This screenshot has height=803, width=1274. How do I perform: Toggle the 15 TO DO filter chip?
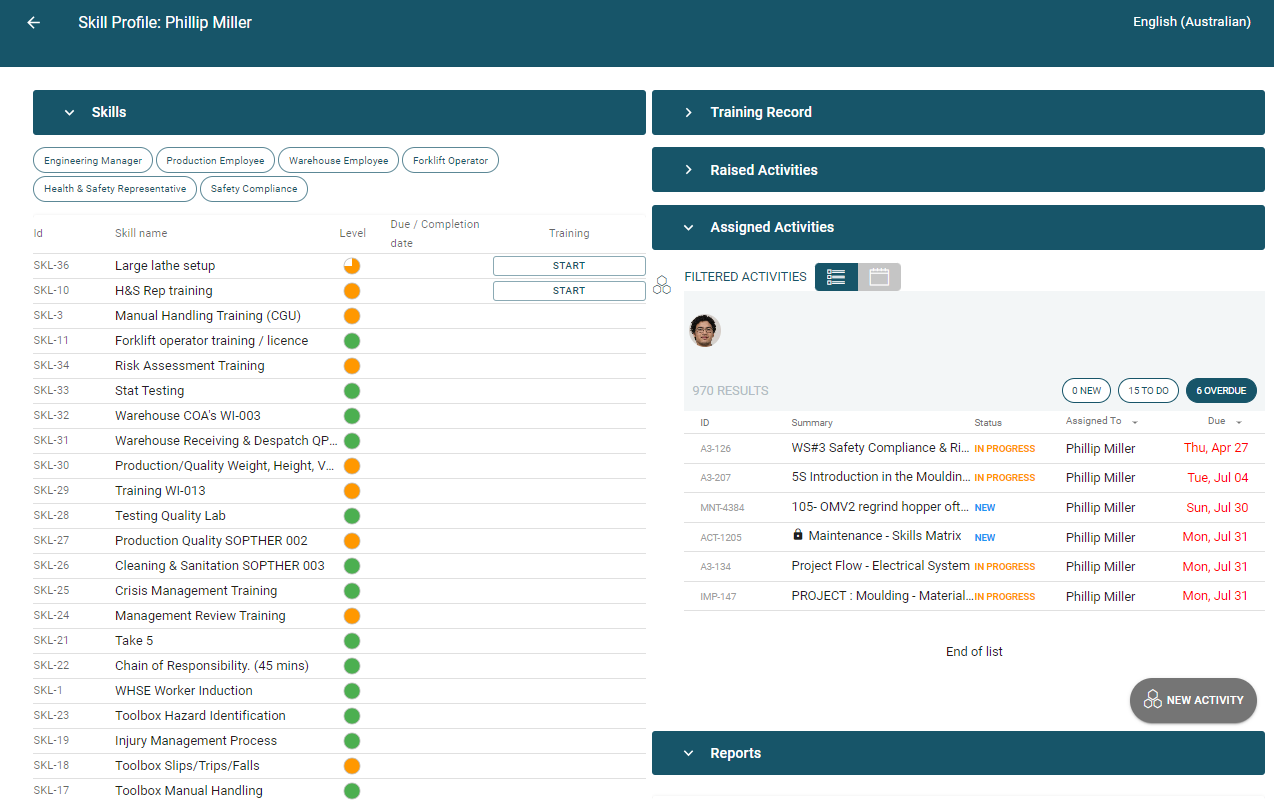pos(1148,391)
